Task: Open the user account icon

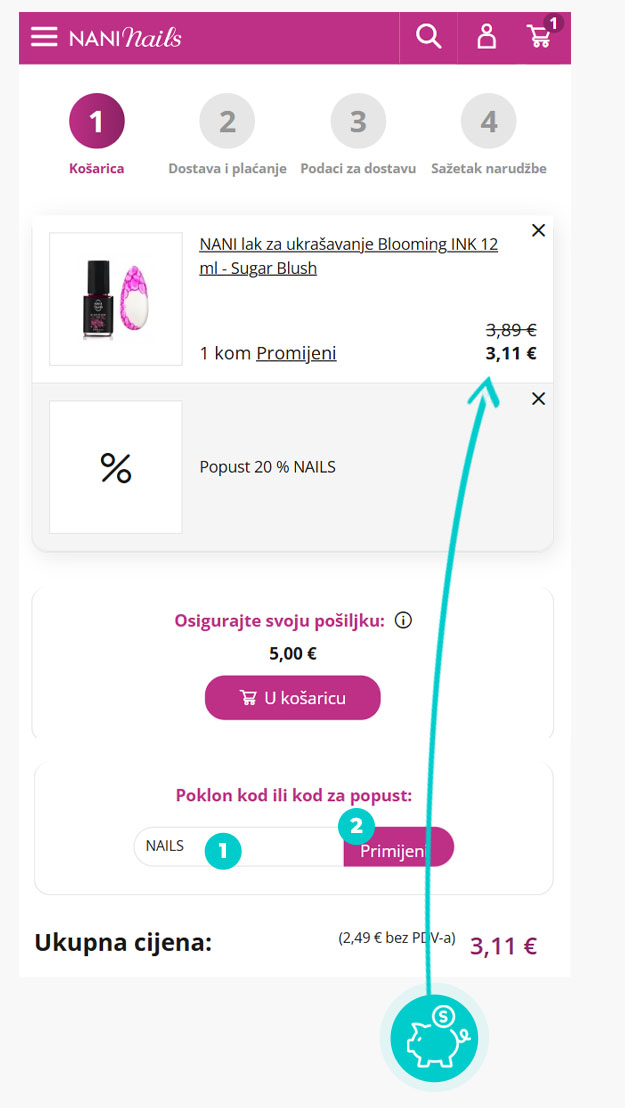Action: click(486, 37)
